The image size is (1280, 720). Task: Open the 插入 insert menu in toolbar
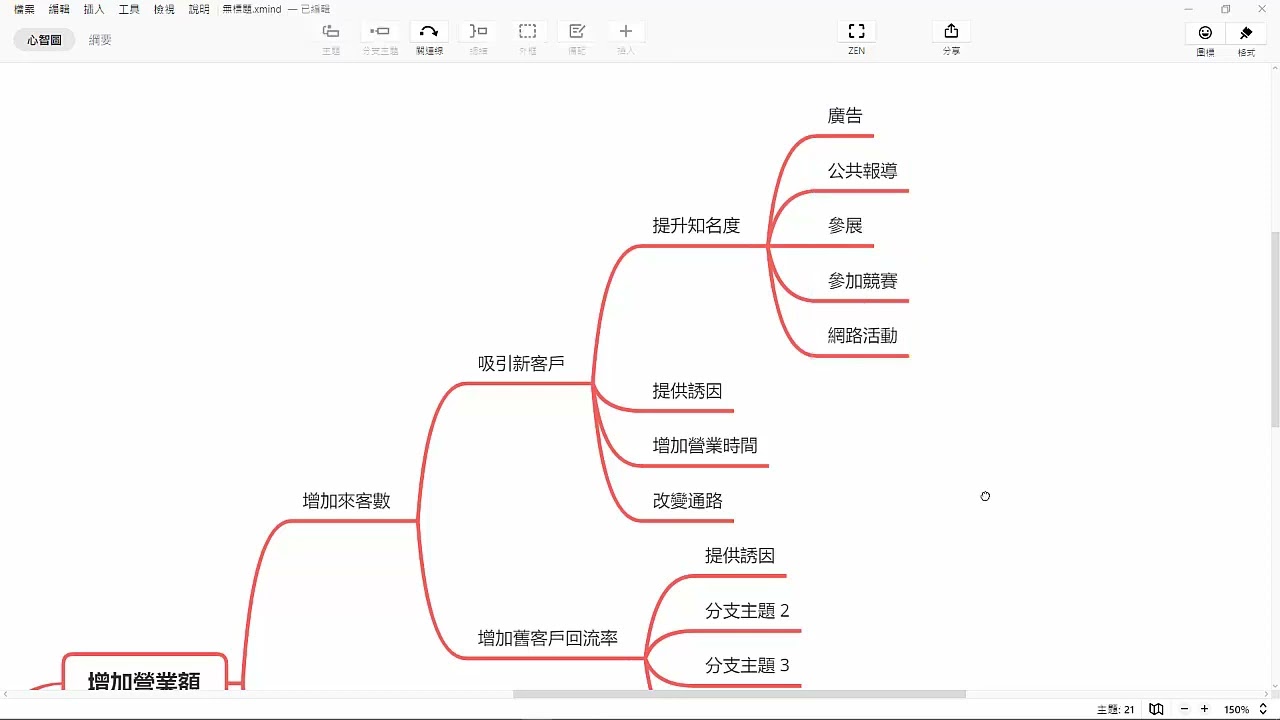click(x=93, y=9)
